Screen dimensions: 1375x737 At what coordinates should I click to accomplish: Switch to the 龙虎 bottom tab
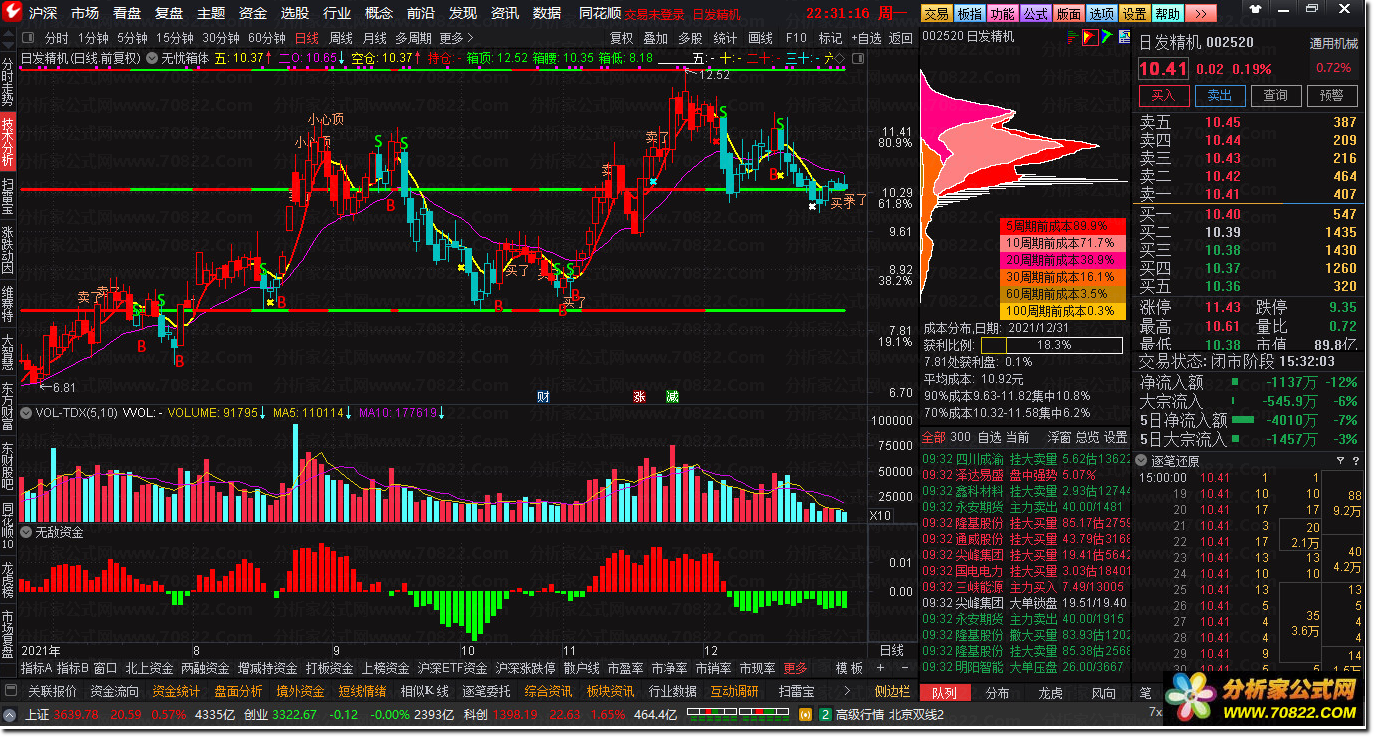pyautogui.click(x=1050, y=693)
